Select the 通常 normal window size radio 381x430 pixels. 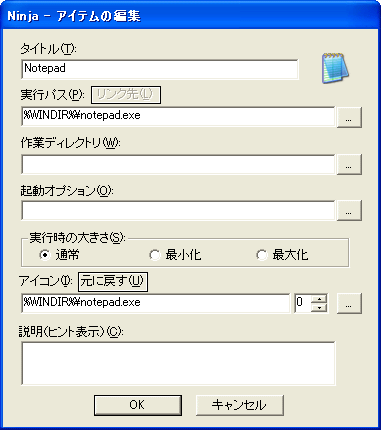[45, 255]
